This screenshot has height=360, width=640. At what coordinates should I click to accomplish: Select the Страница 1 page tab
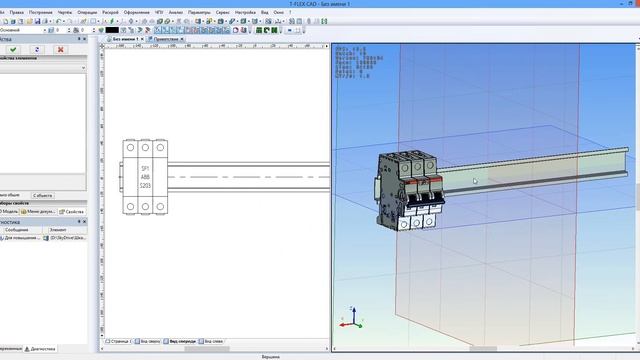point(118,341)
